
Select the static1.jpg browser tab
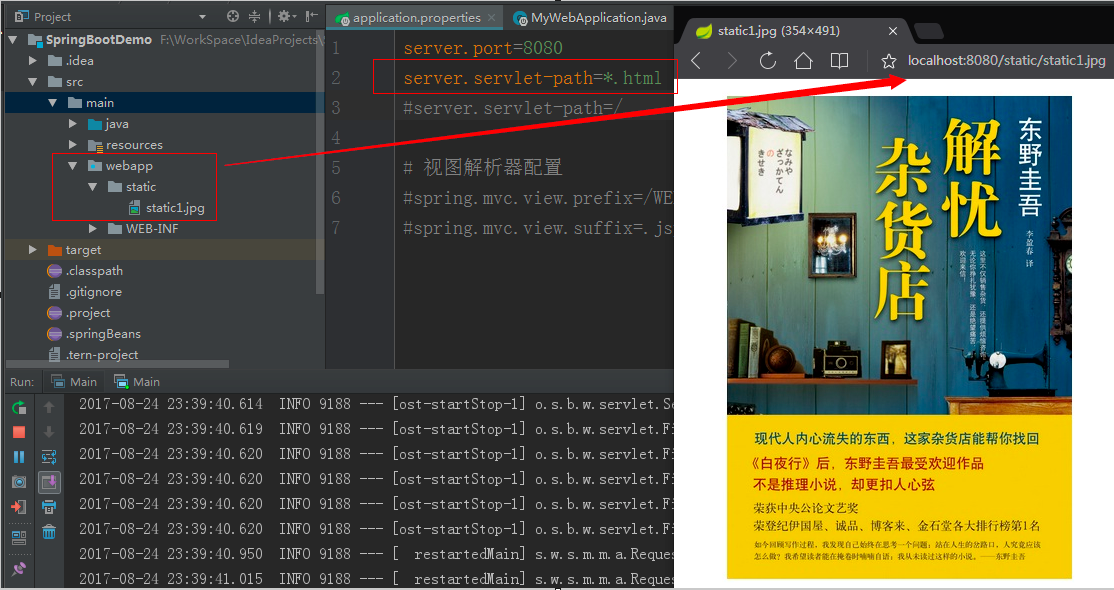click(x=792, y=31)
